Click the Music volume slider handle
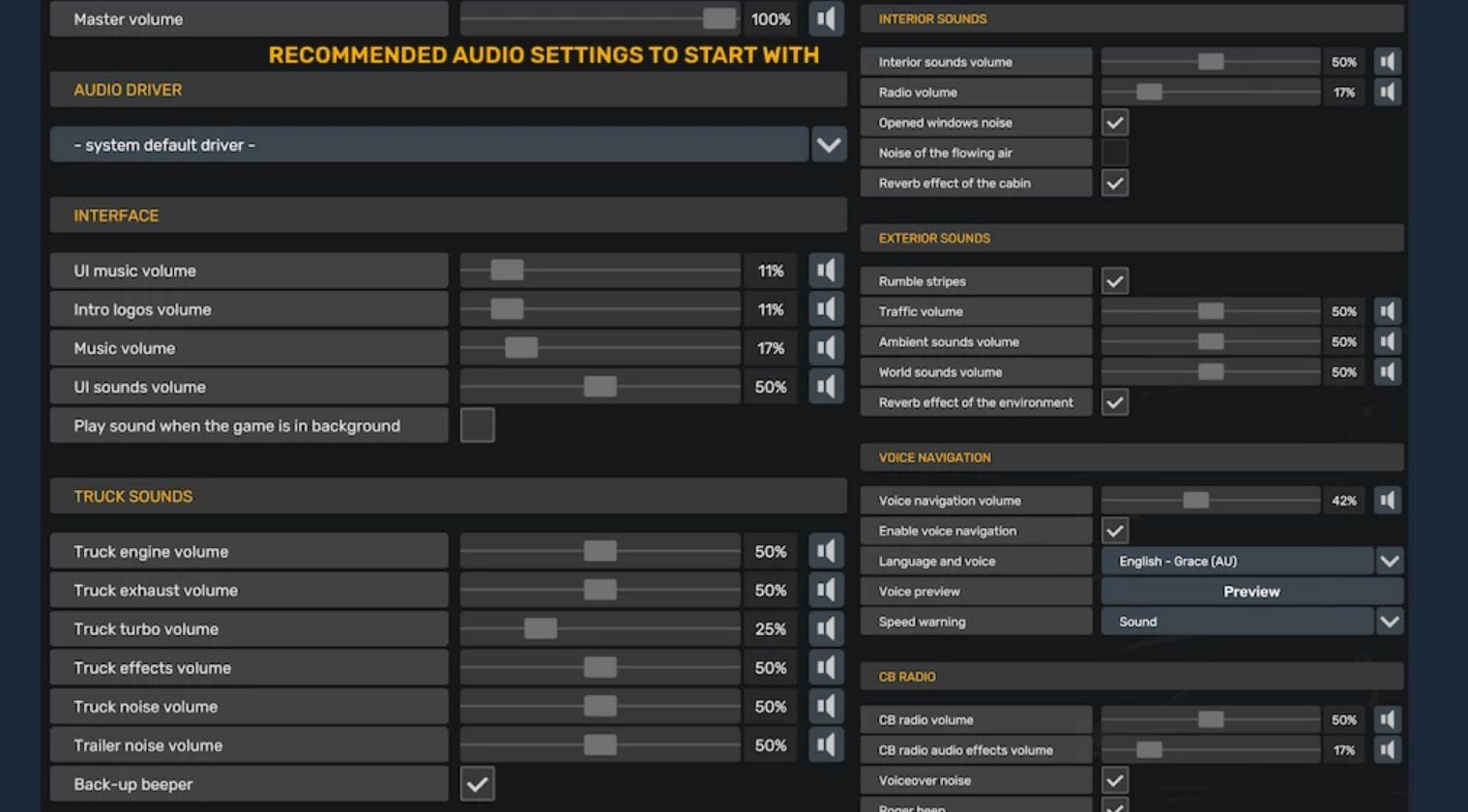Viewport: 1468px width, 812px height. pos(521,348)
